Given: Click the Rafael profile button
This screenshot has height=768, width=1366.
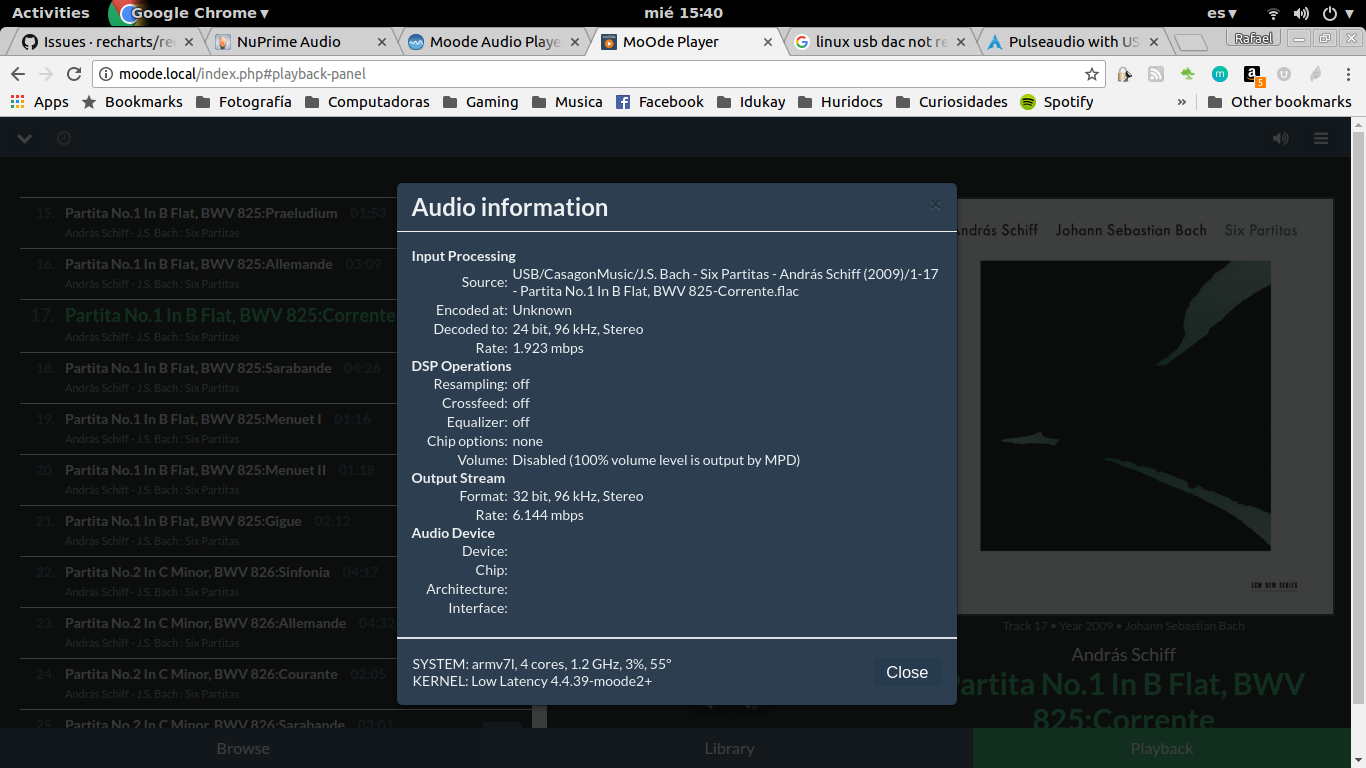Looking at the screenshot, I should coord(1254,38).
